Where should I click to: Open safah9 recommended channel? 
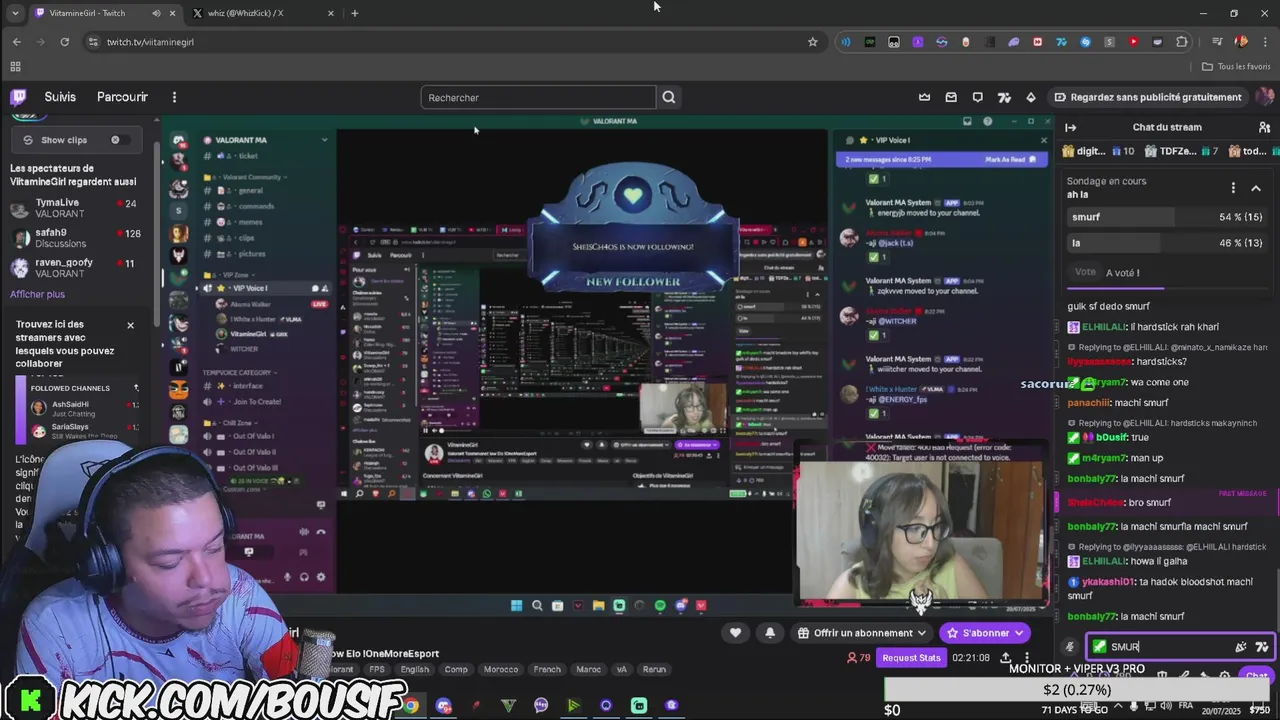tap(74, 238)
